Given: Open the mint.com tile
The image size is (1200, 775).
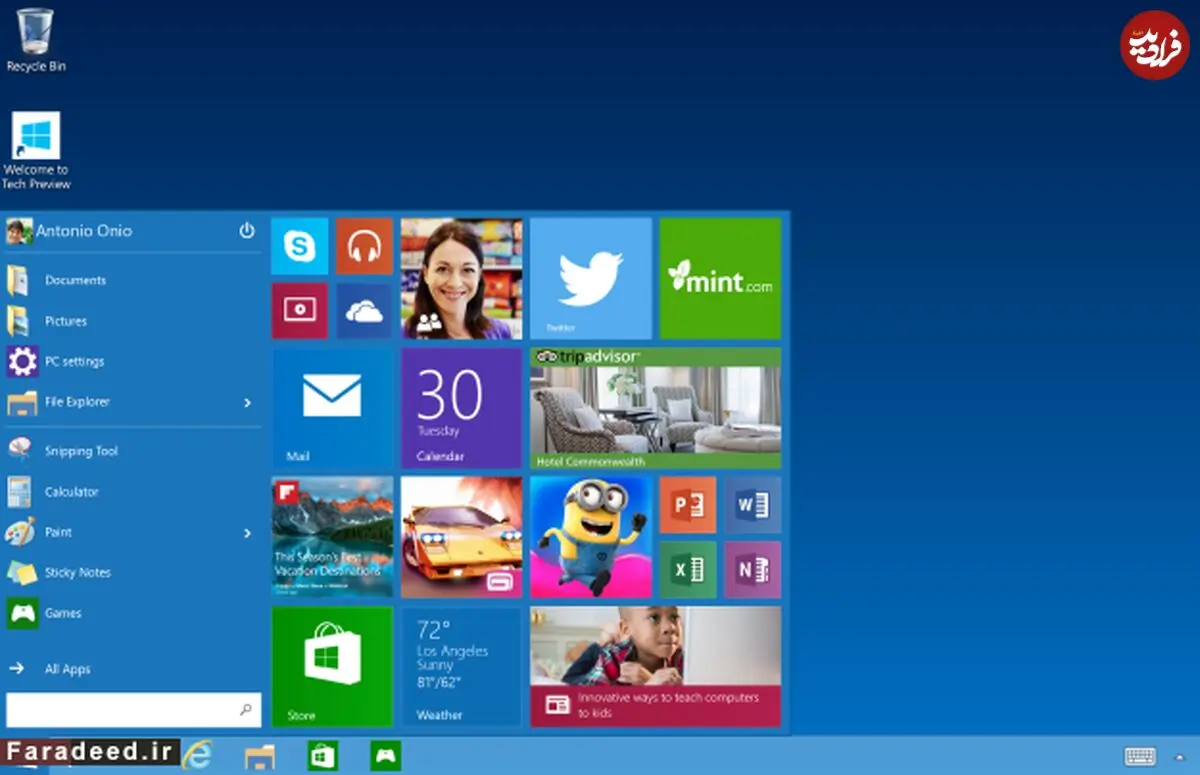Looking at the screenshot, I should point(720,278).
